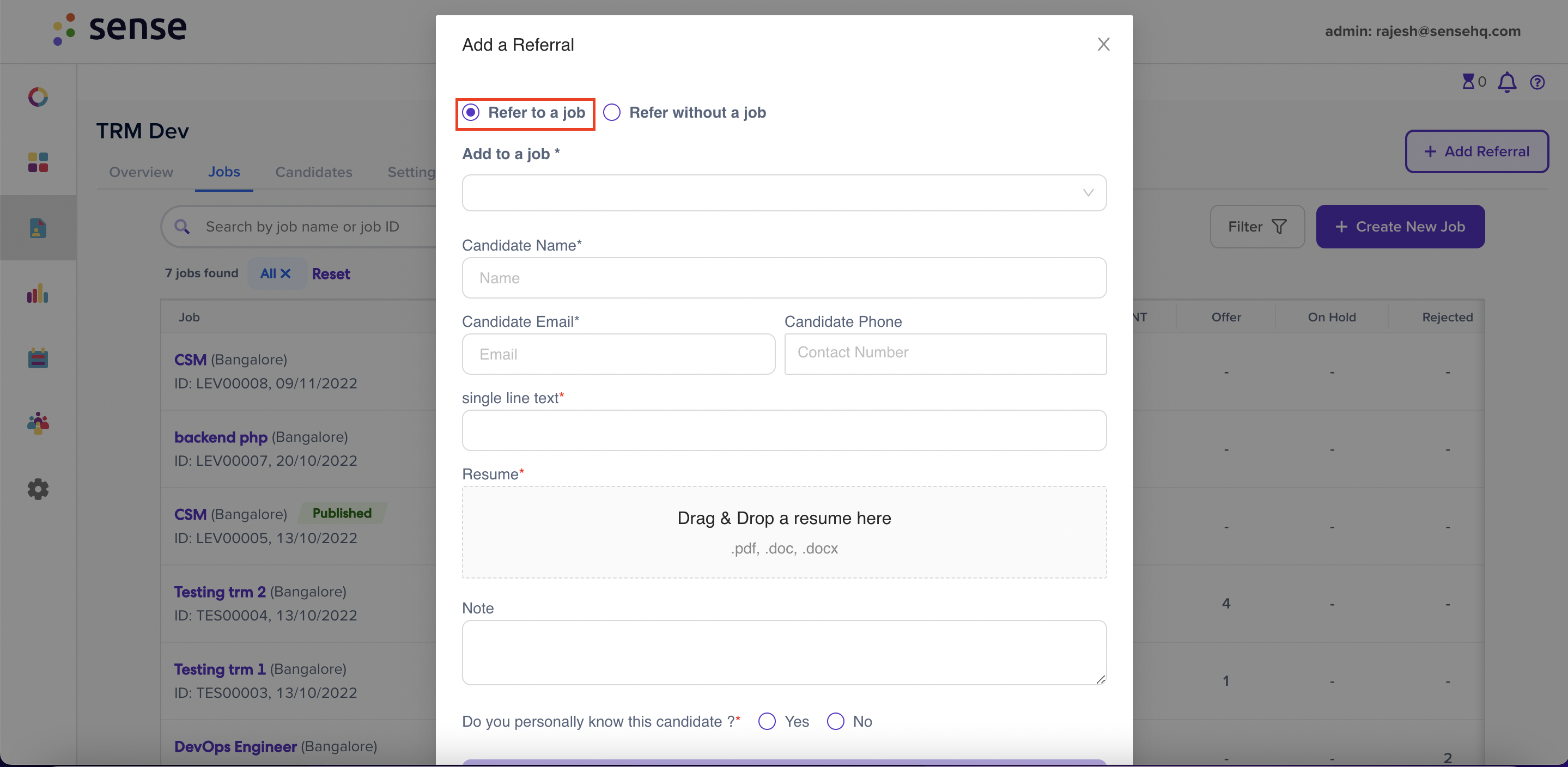Open the settings gear in sidebar
Screen dimensions: 1568x767
(x=38, y=489)
